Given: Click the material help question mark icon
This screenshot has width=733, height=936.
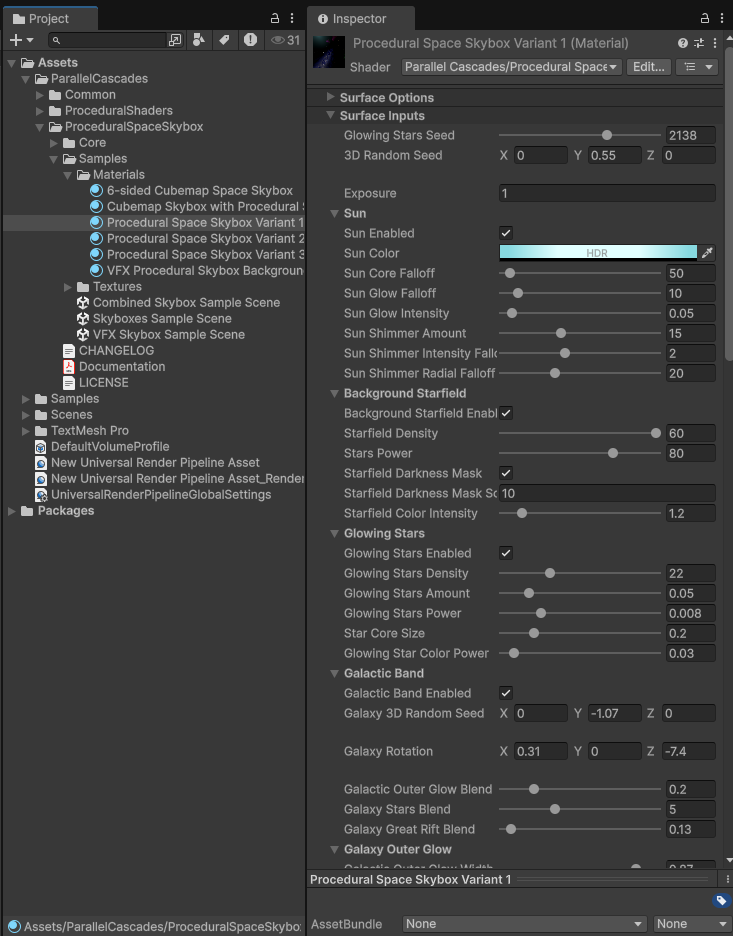Looking at the screenshot, I should tap(683, 43).
